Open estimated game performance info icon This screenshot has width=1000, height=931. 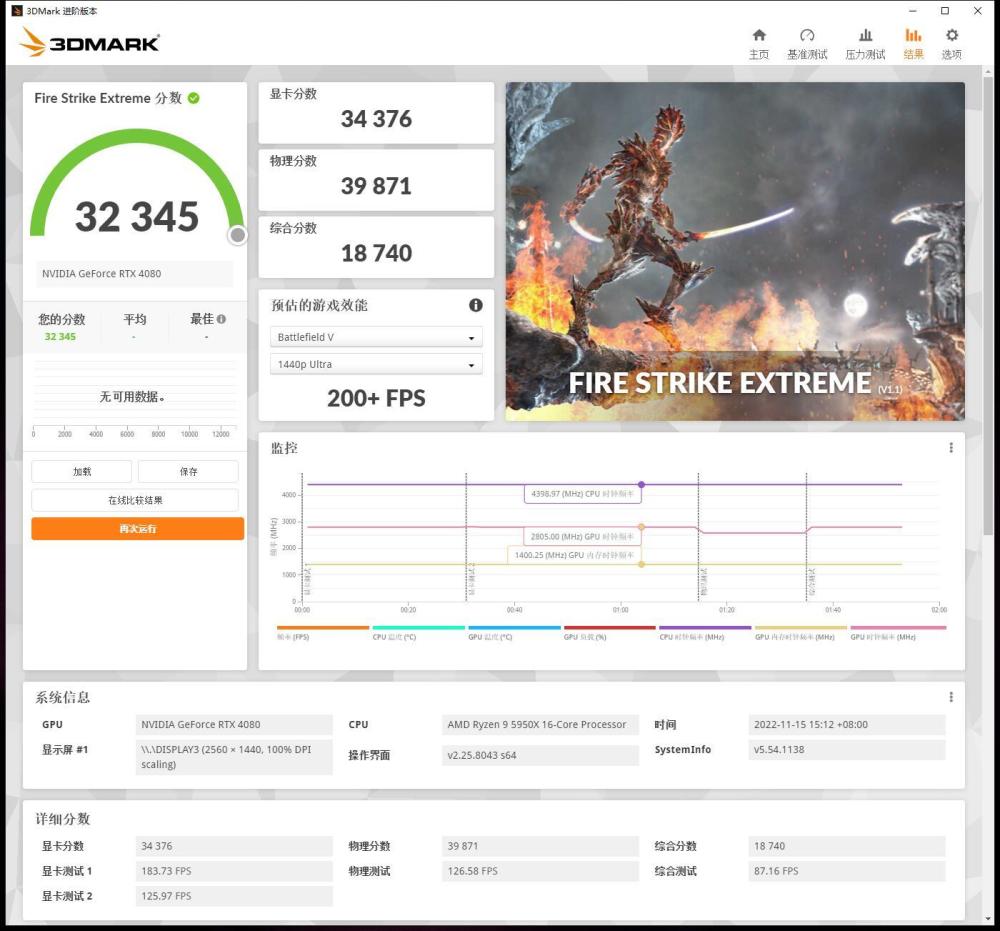tap(476, 305)
